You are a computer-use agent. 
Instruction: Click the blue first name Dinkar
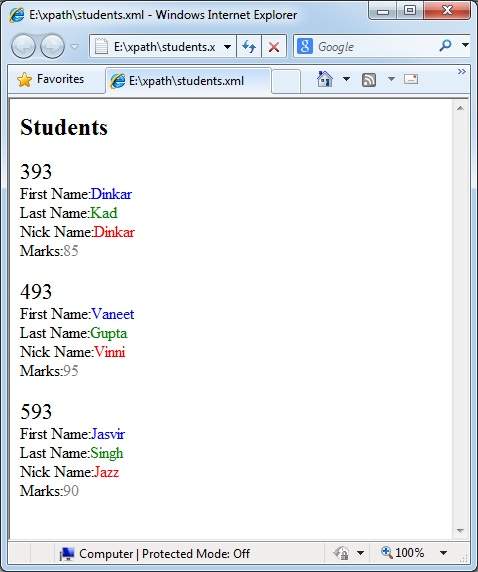[x=111, y=194]
